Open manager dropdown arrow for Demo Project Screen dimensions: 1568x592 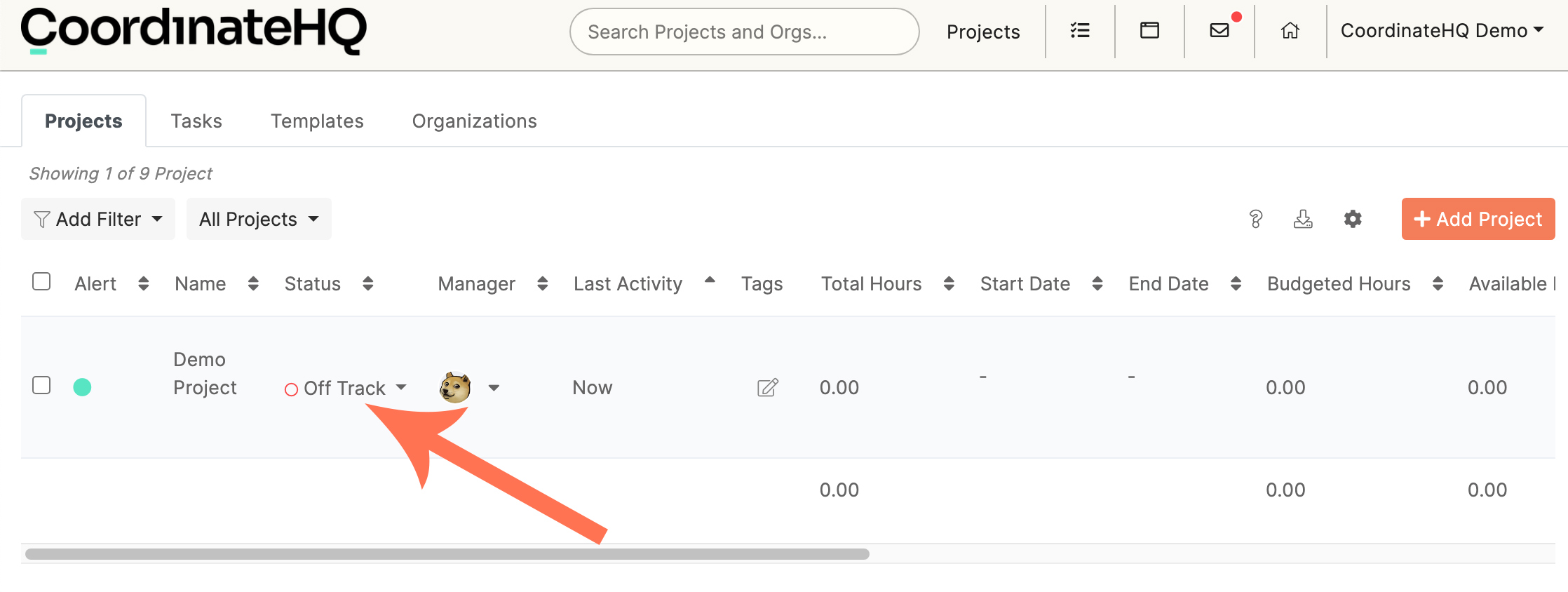[x=494, y=388]
